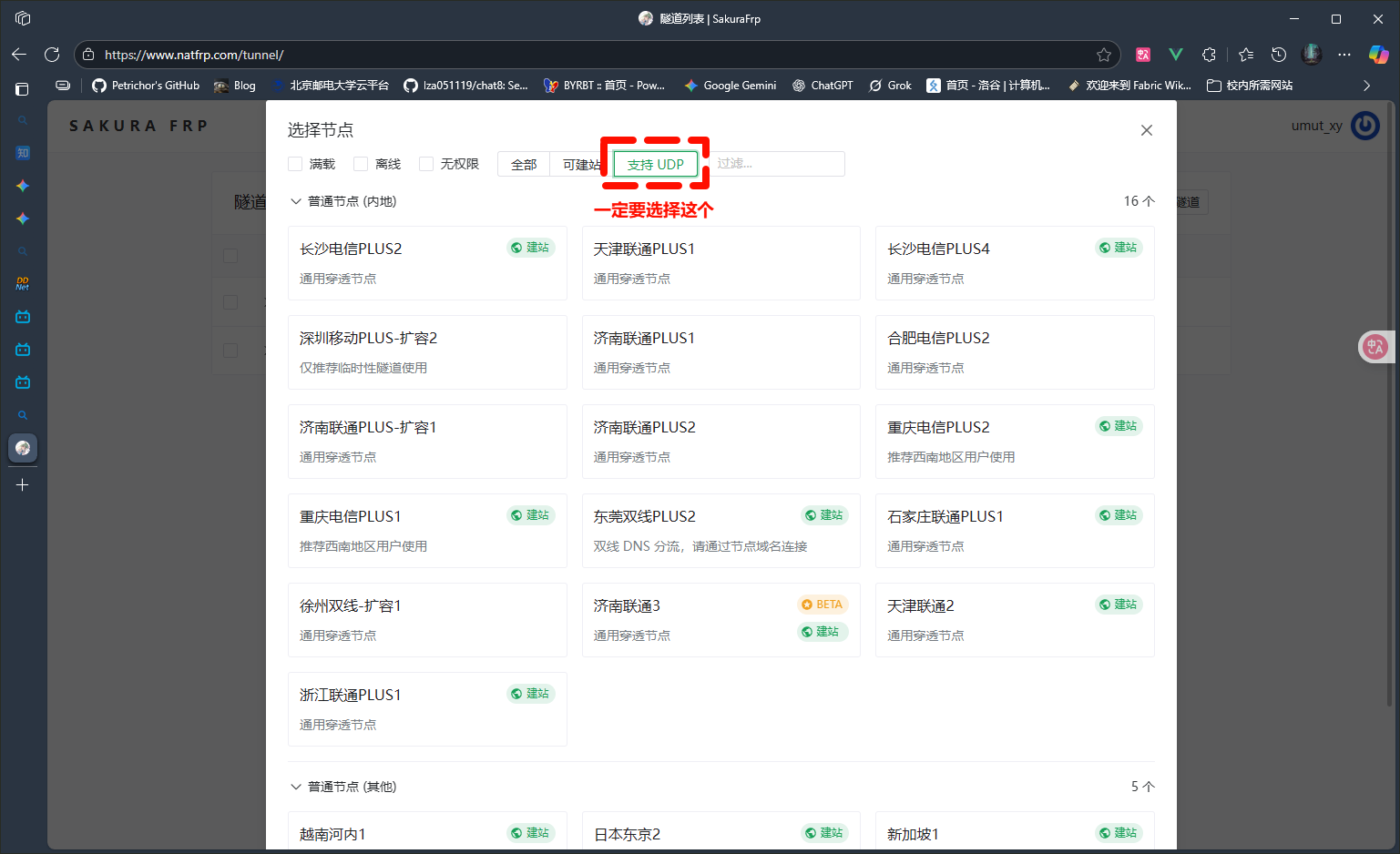Image resolution: width=1400 pixels, height=854 pixels.
Task: Switch to the 支持 UDP filter tab
Action: 655,163
